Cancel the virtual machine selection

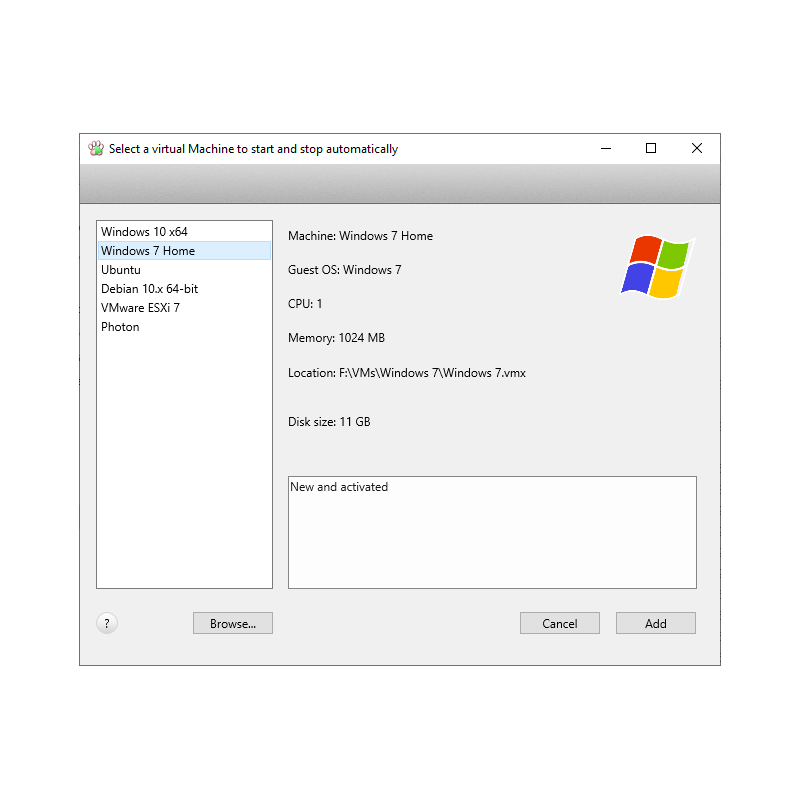click(x=559, y=623)
